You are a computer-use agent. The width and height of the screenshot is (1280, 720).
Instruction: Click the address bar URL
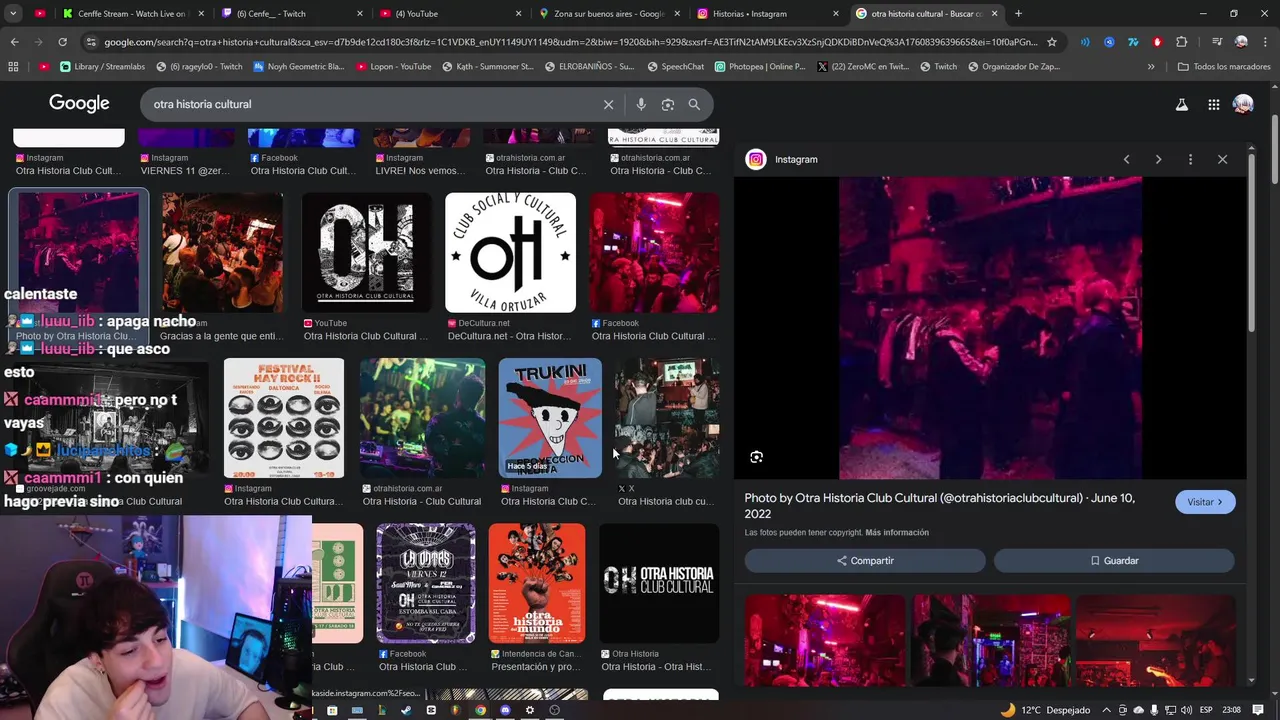pyautogui.click(x=570, y=42)
